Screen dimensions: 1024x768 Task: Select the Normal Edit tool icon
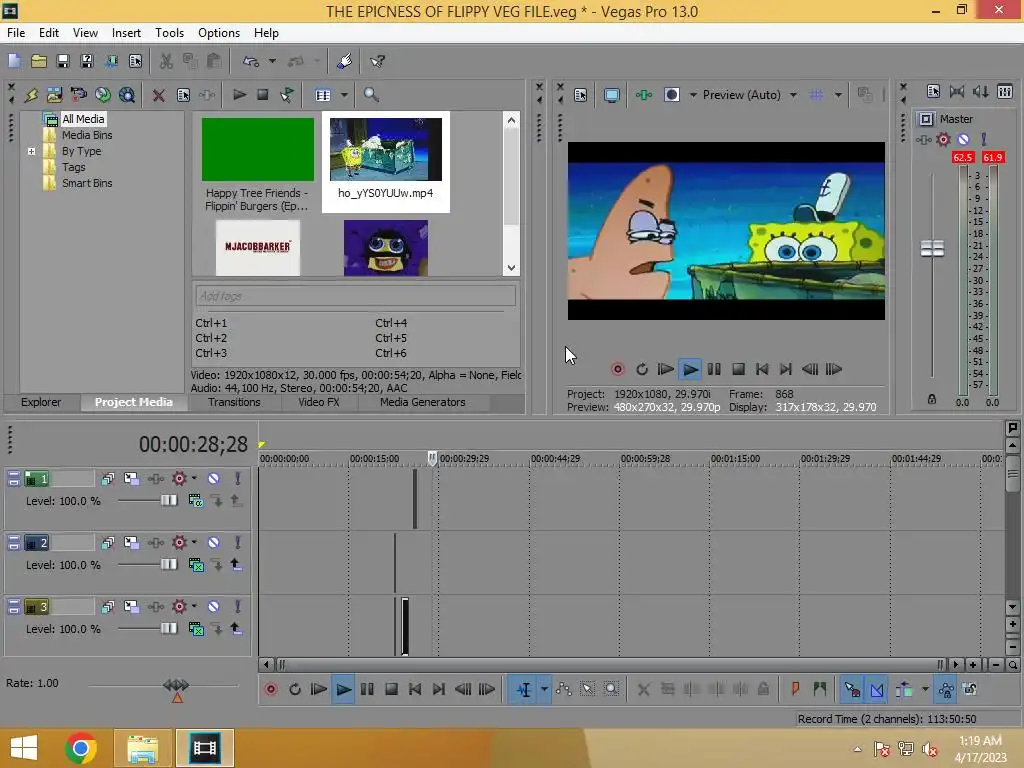[x=524, y=689]
